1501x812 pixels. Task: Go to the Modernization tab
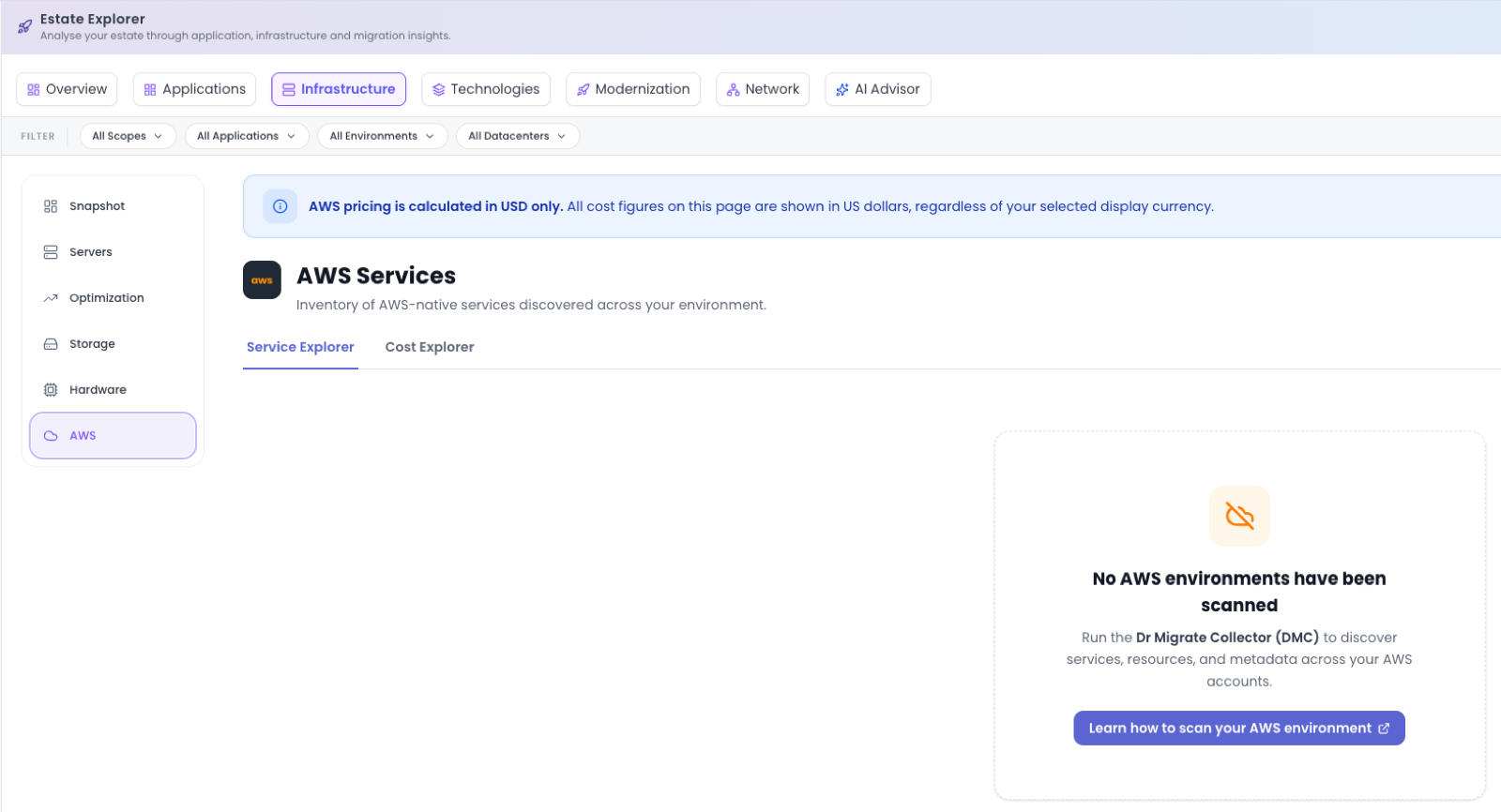tap(633, 89)
